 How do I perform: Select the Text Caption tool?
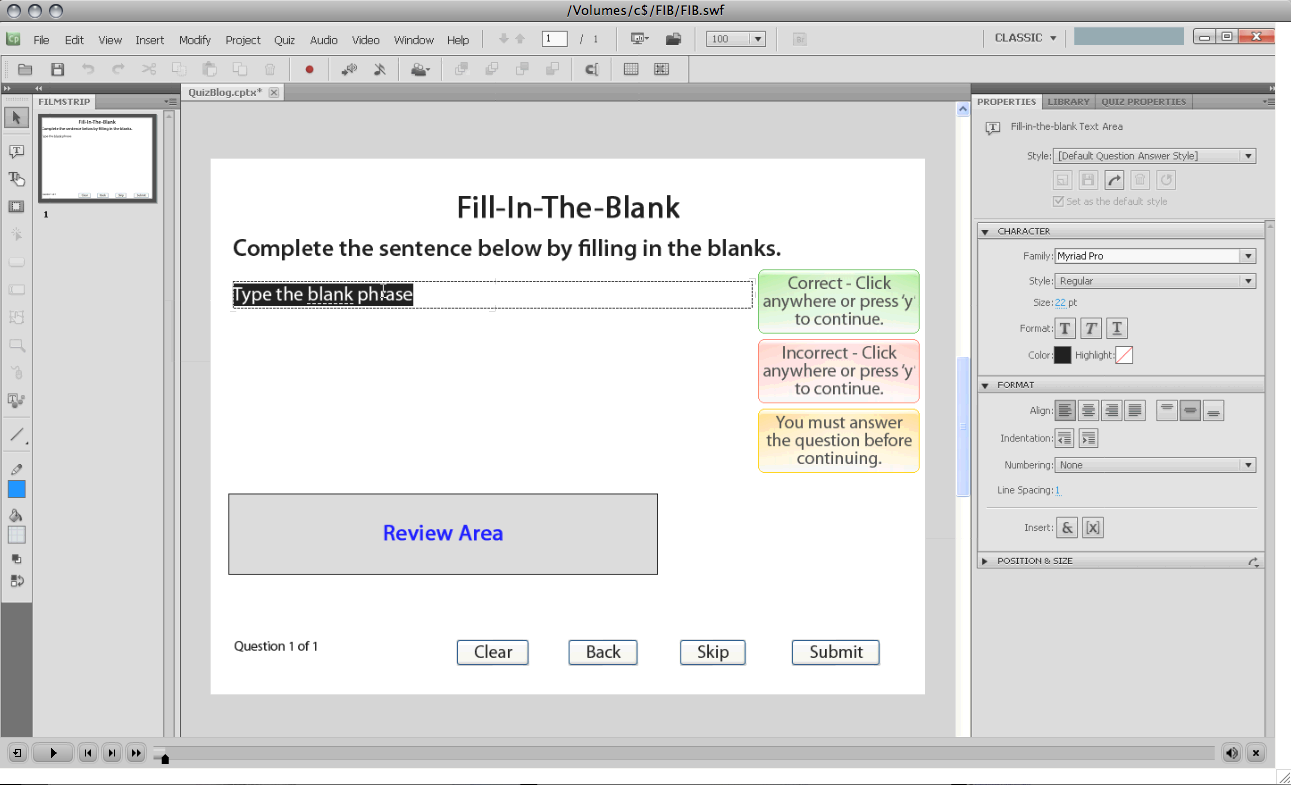tap(16, 152)
